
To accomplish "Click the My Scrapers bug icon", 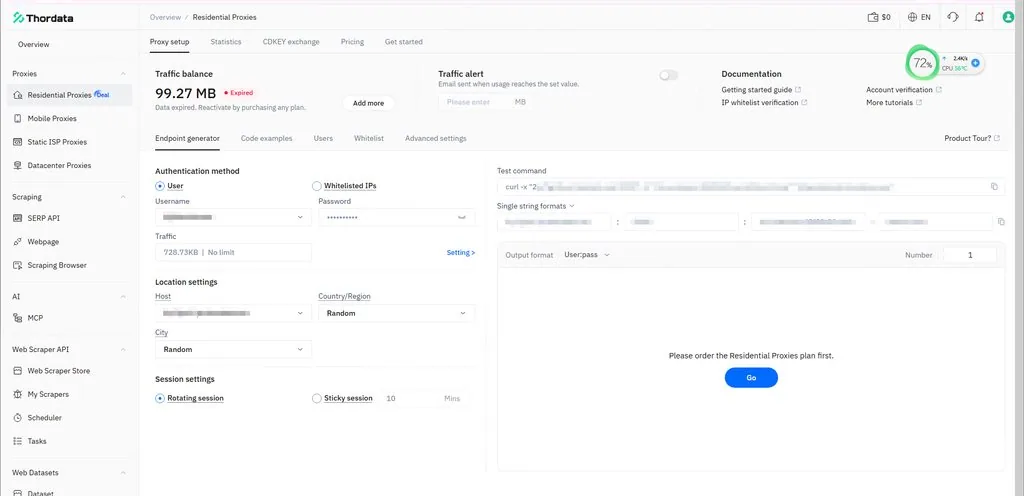I will point(18,395).
